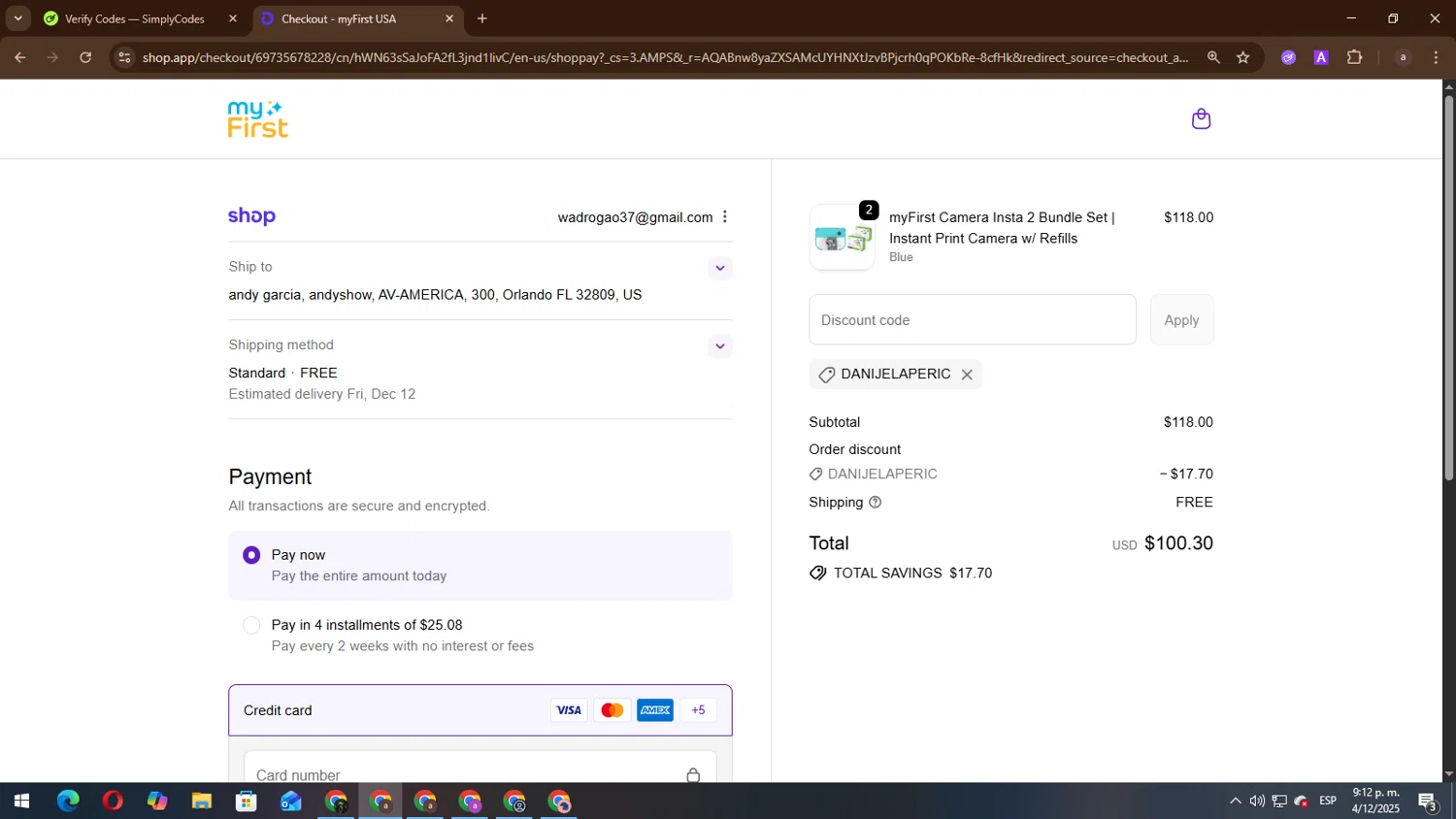Click the Visa card icon
The width and height of the screenshot is (1456, 819).
pyautogui.click(x=569, y=710)
